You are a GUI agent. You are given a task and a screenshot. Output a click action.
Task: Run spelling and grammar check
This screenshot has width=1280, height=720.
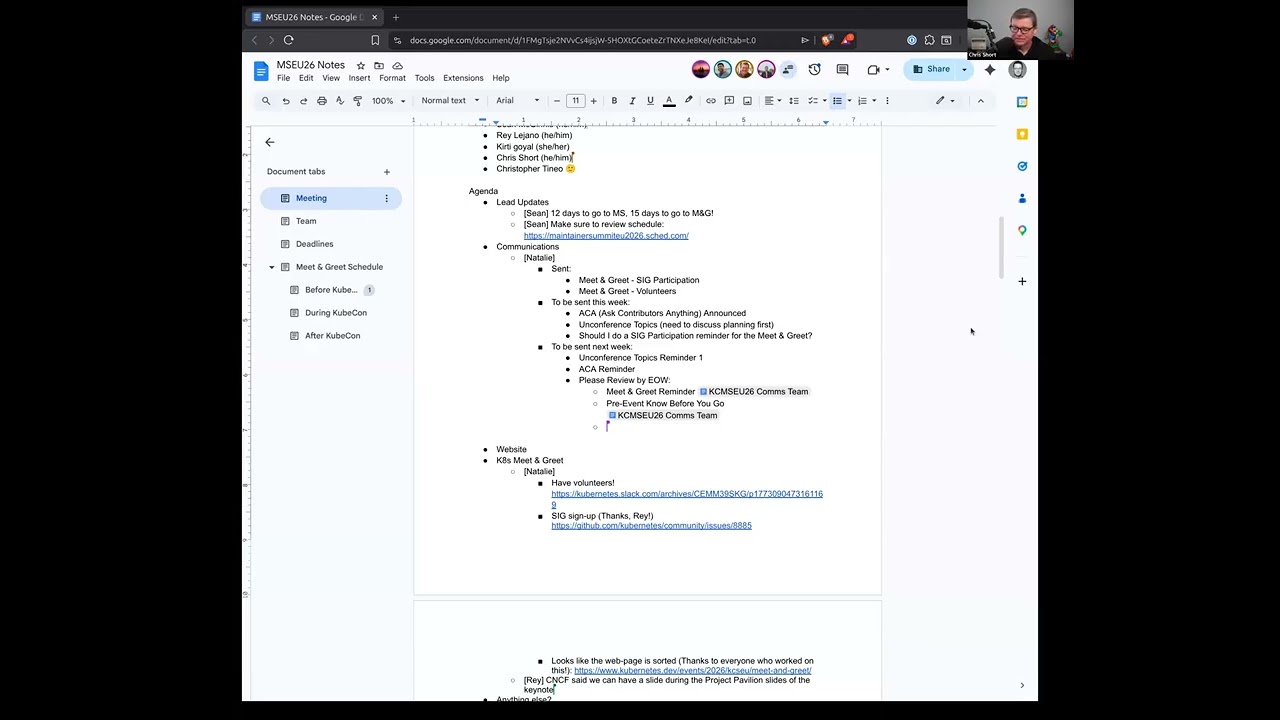tap(340, 101)
